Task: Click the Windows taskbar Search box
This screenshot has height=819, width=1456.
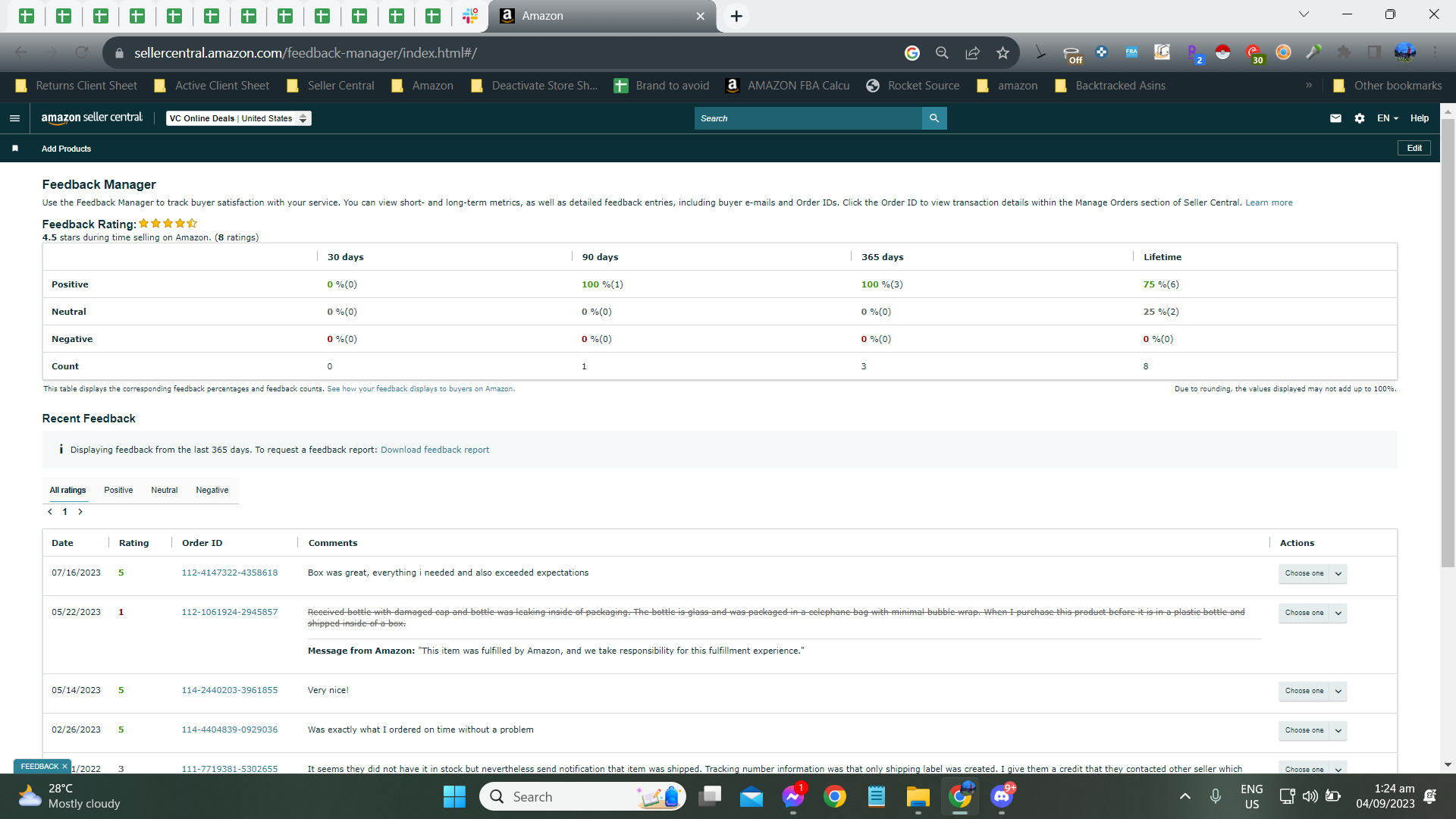Action: (582, 796)
